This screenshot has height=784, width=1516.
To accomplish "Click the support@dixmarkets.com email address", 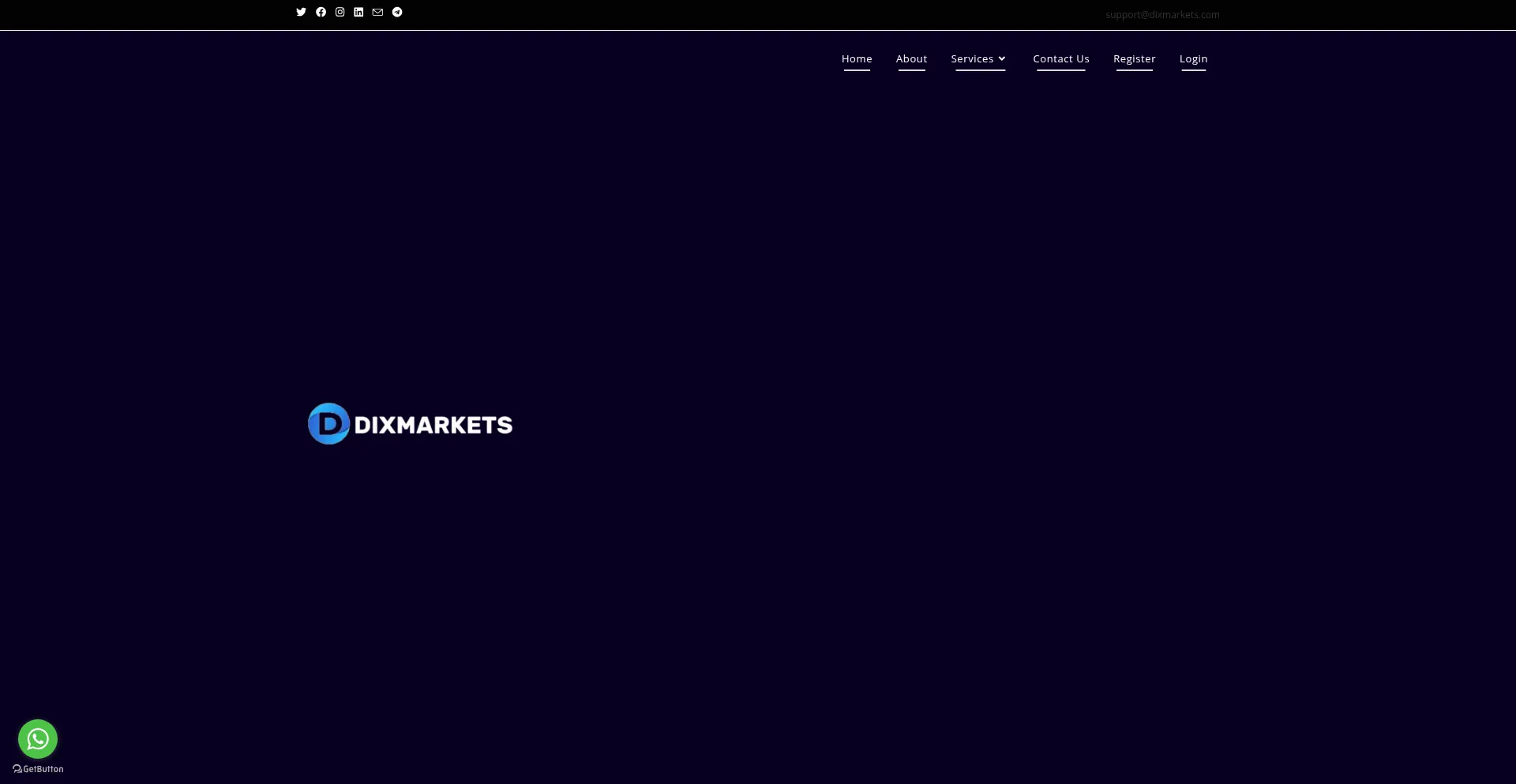I will pos(1162,15).
